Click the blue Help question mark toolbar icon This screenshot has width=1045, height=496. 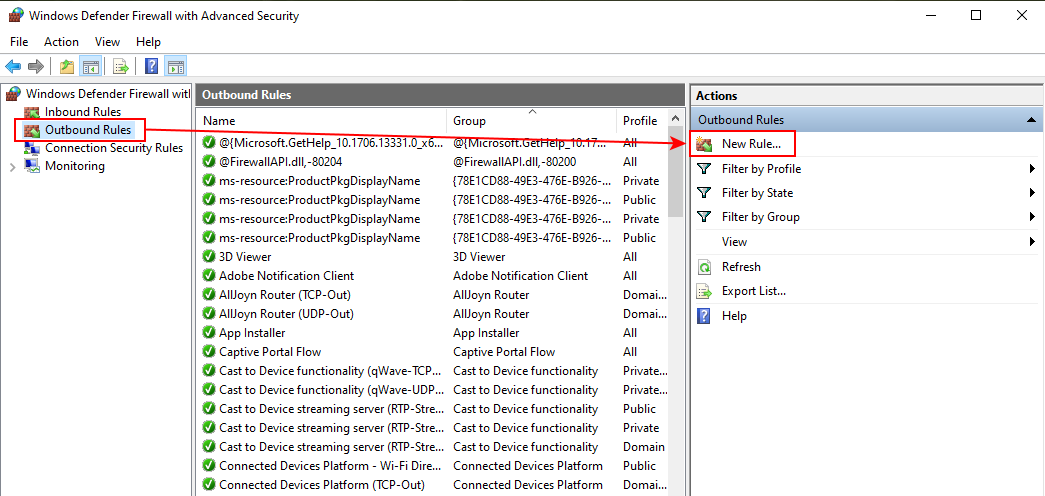point(152,66)
